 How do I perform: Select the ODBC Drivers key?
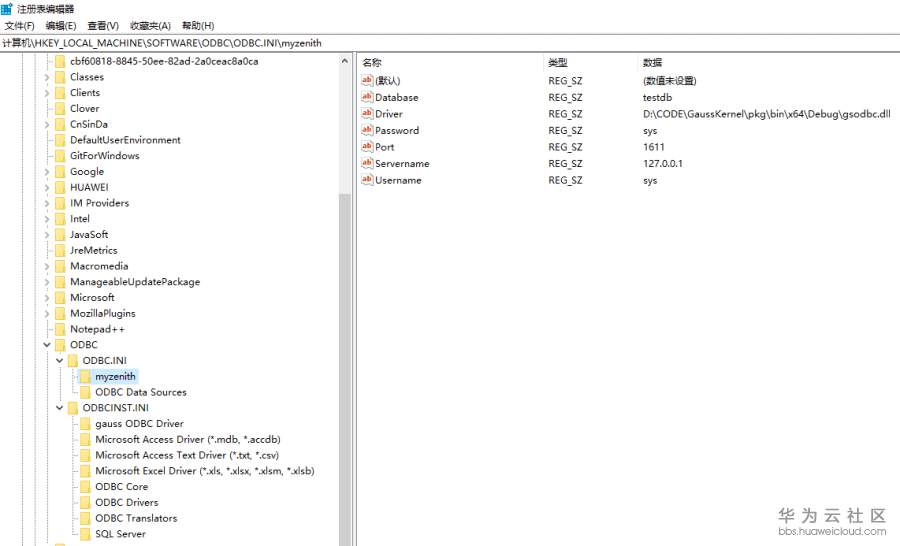(x=126, y=502)
